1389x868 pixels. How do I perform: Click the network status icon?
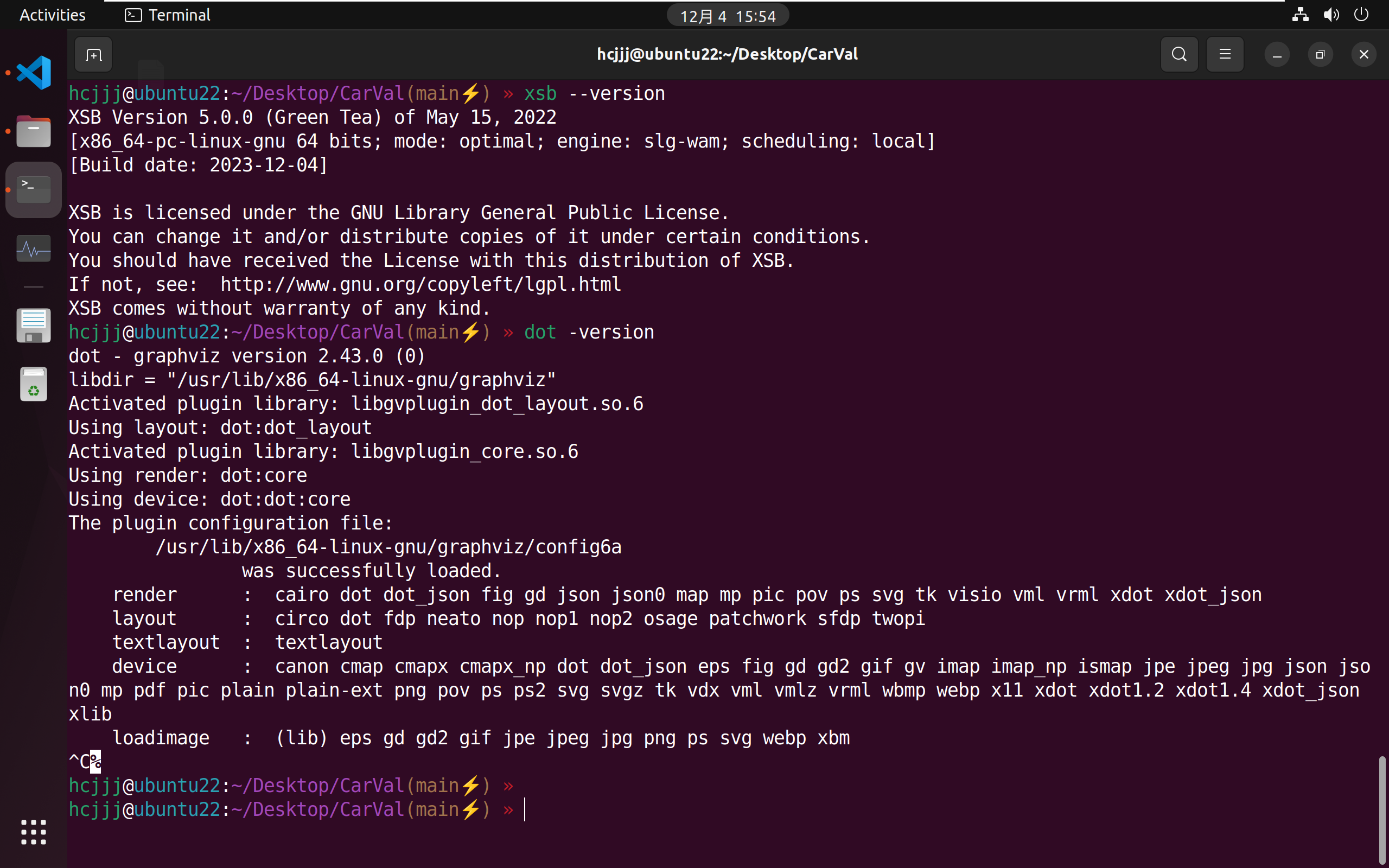pyautogui.click(x=1300, y=15)
